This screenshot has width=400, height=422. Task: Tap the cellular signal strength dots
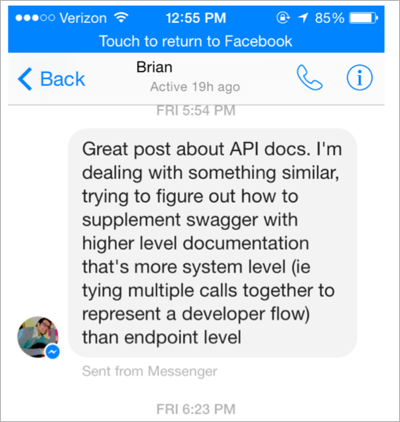point(35,18)
